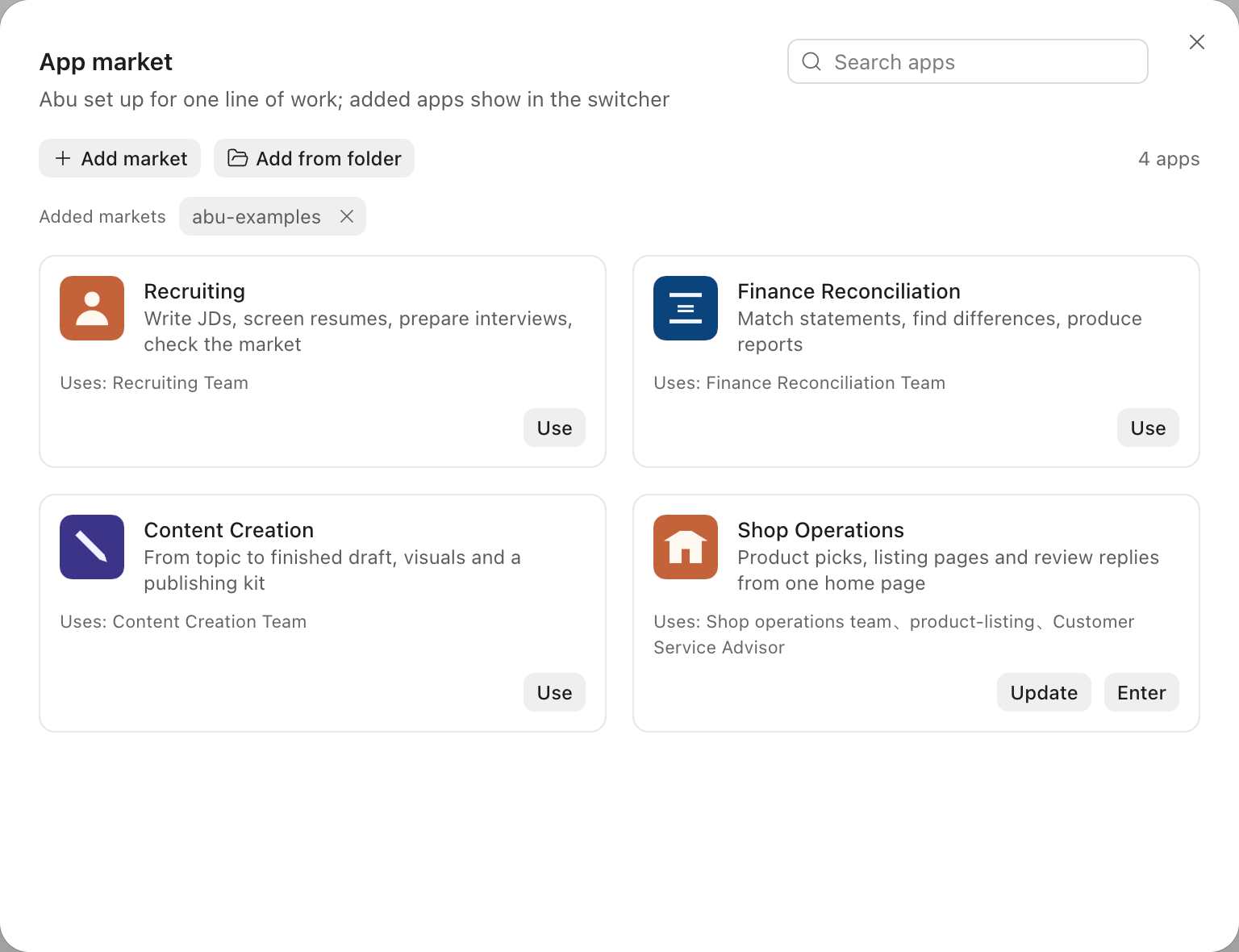Click 'Uses: Shop operations team' text

pos(894,635)
